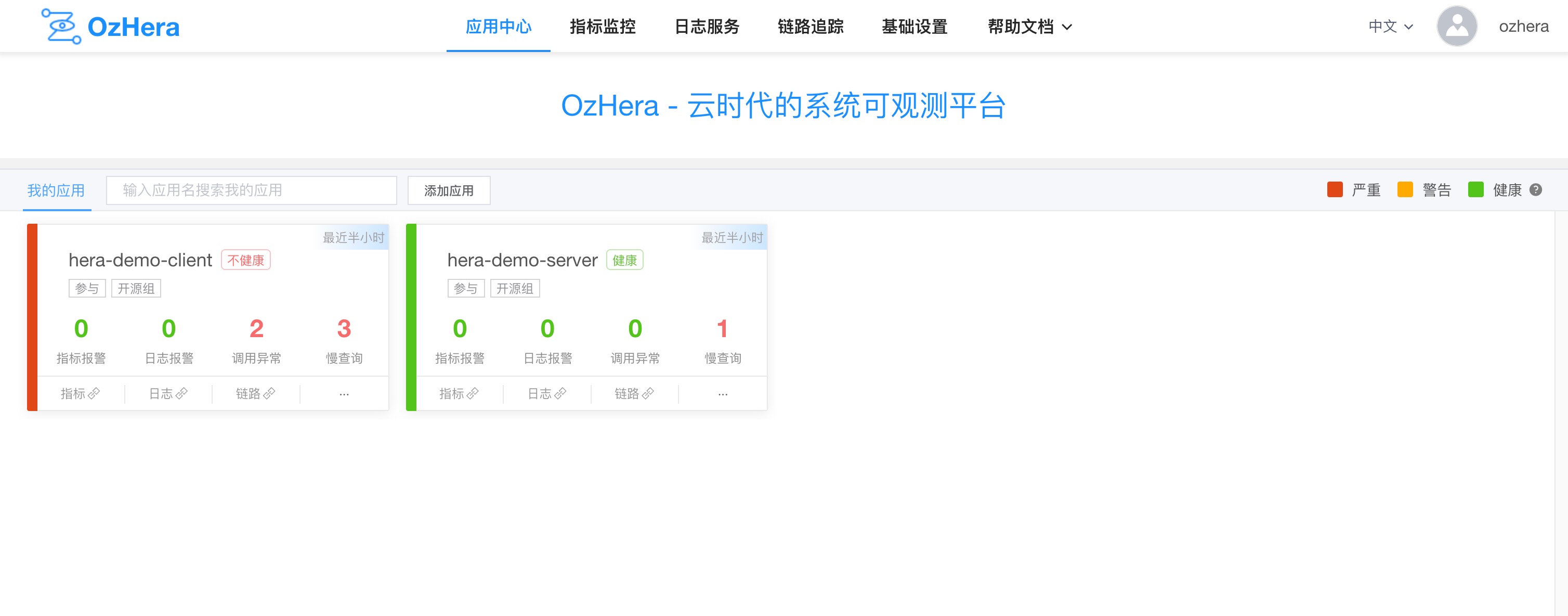Click the 参与 tag on hera-demo-client card
Viewport: 1568px width, 616px height.
coord(87,288)
